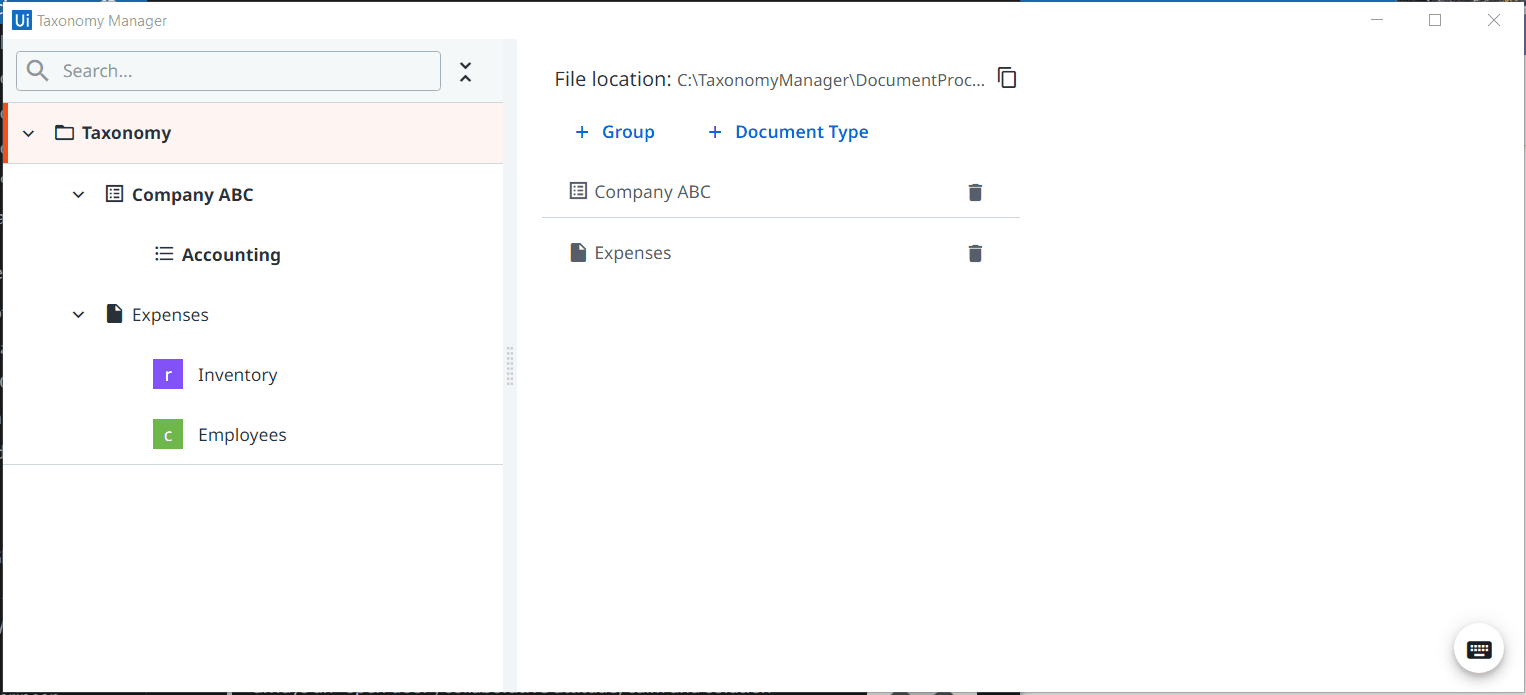Click the panel splitter handle
This screenshot has height=695, width=1526.
pos(510,366)
